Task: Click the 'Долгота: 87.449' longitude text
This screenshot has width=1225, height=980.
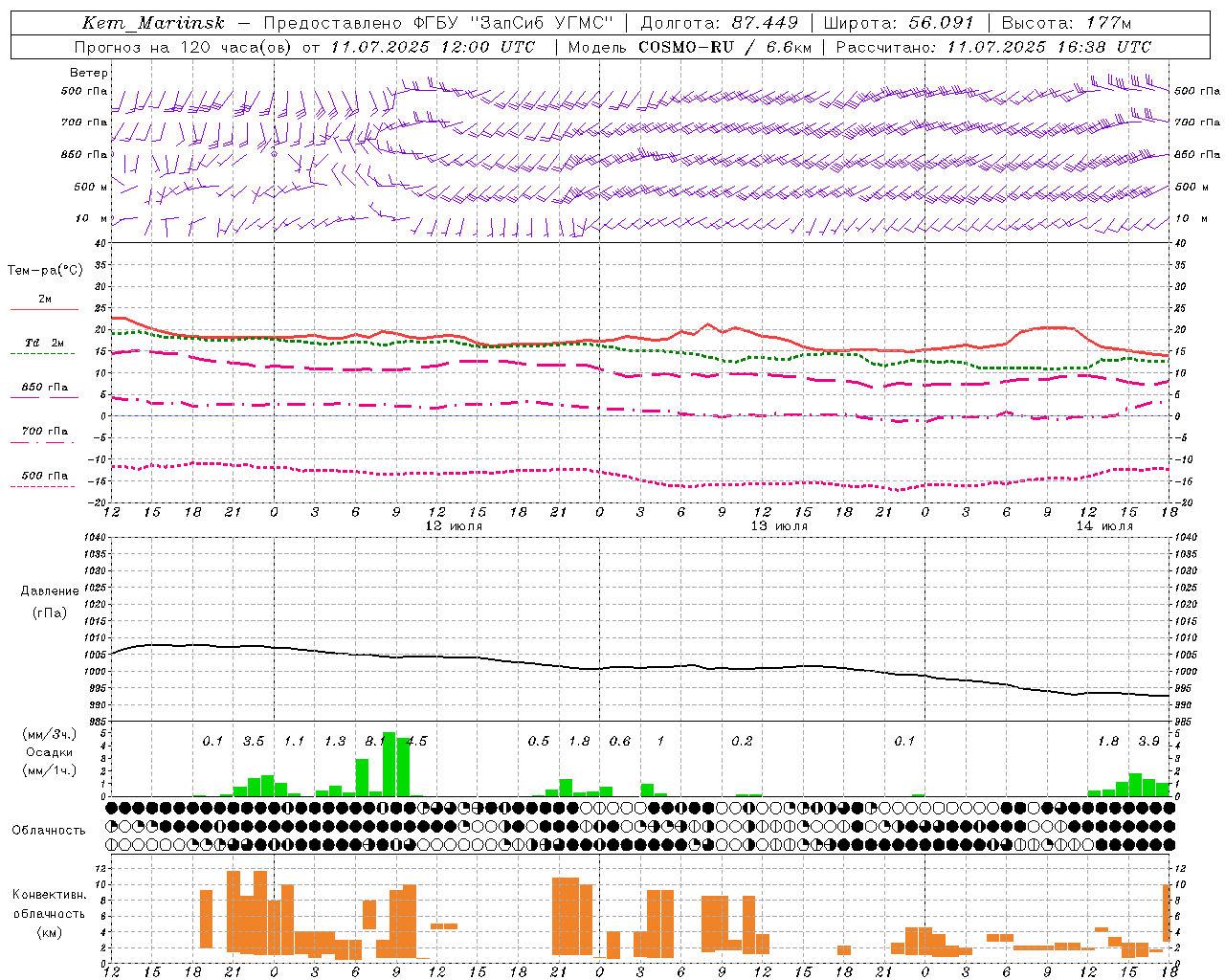Action: 720,23
